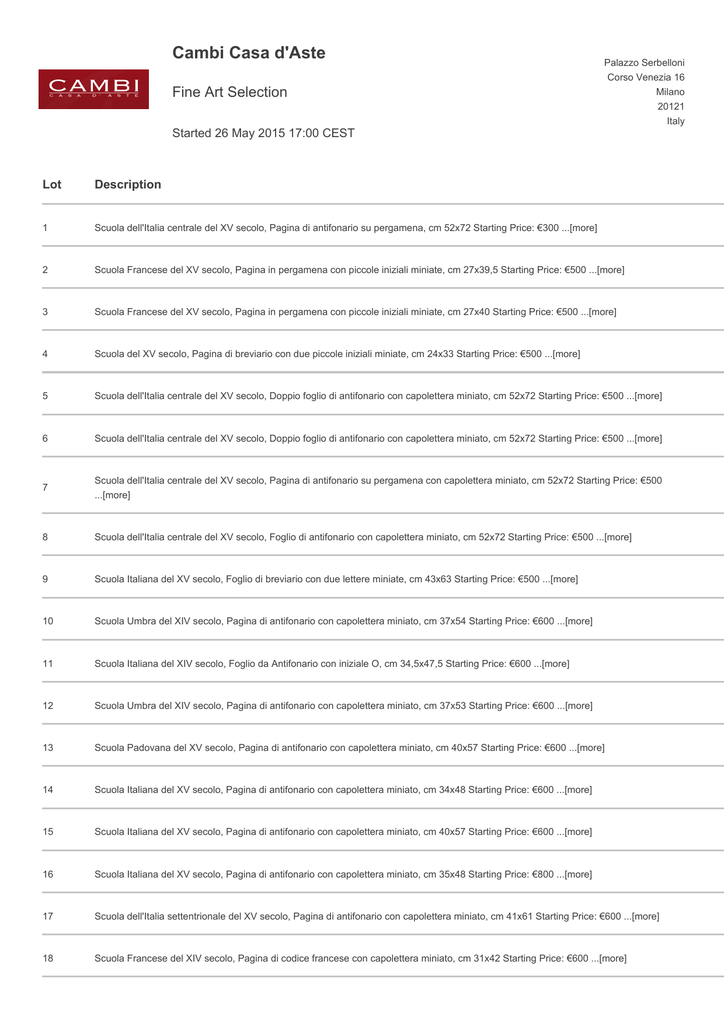The image size is (724, 1024).
Task: Expand lot 2 [more] link
Action: click(610, 270)
